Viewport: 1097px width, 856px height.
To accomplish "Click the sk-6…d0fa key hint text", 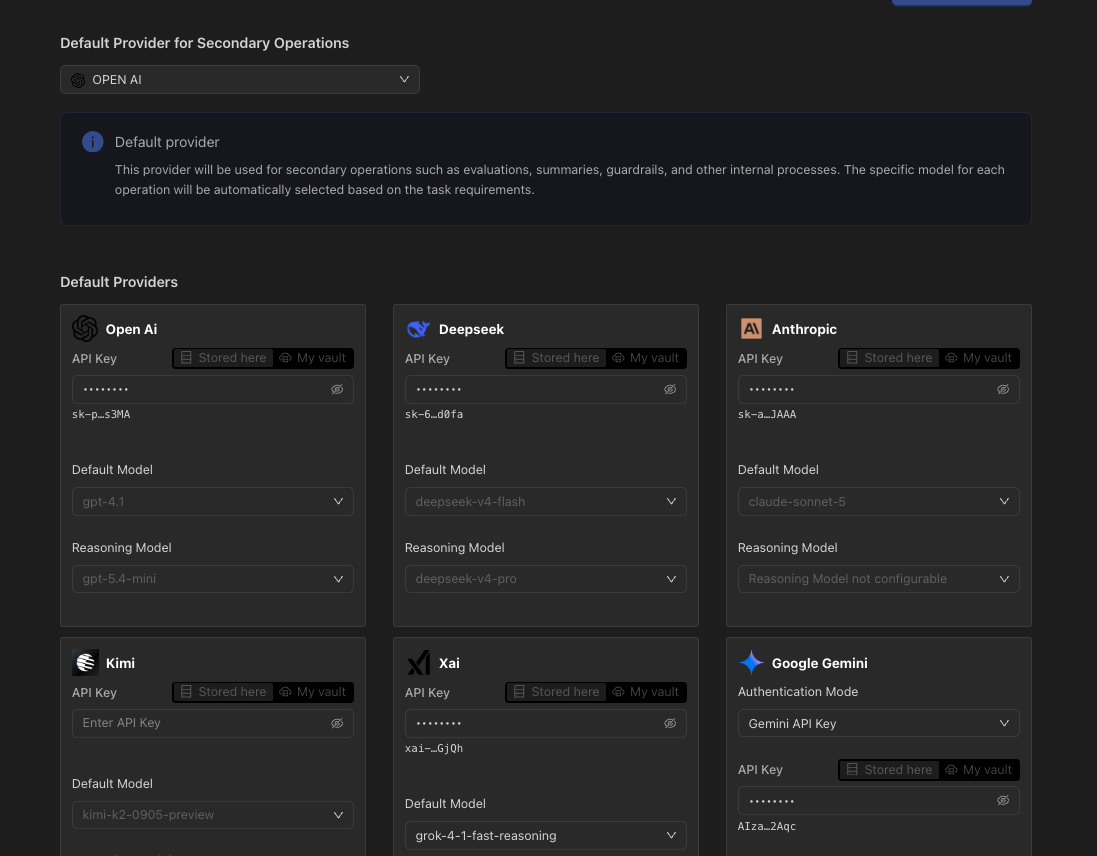I will 434,414.
